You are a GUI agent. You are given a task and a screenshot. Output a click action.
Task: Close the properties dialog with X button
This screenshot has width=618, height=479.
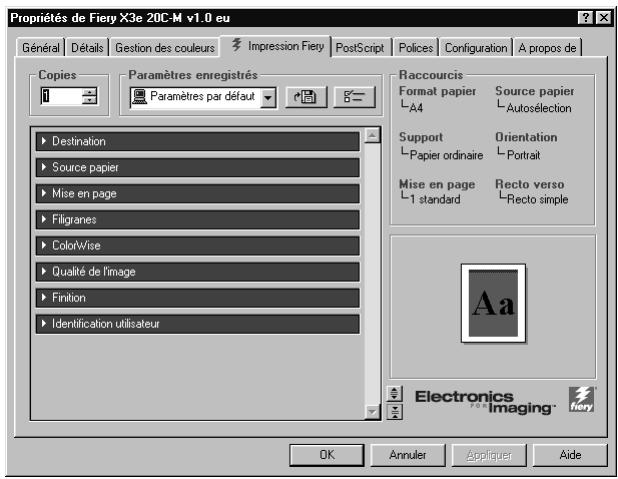pyautogui.click(x=603, y=18)
